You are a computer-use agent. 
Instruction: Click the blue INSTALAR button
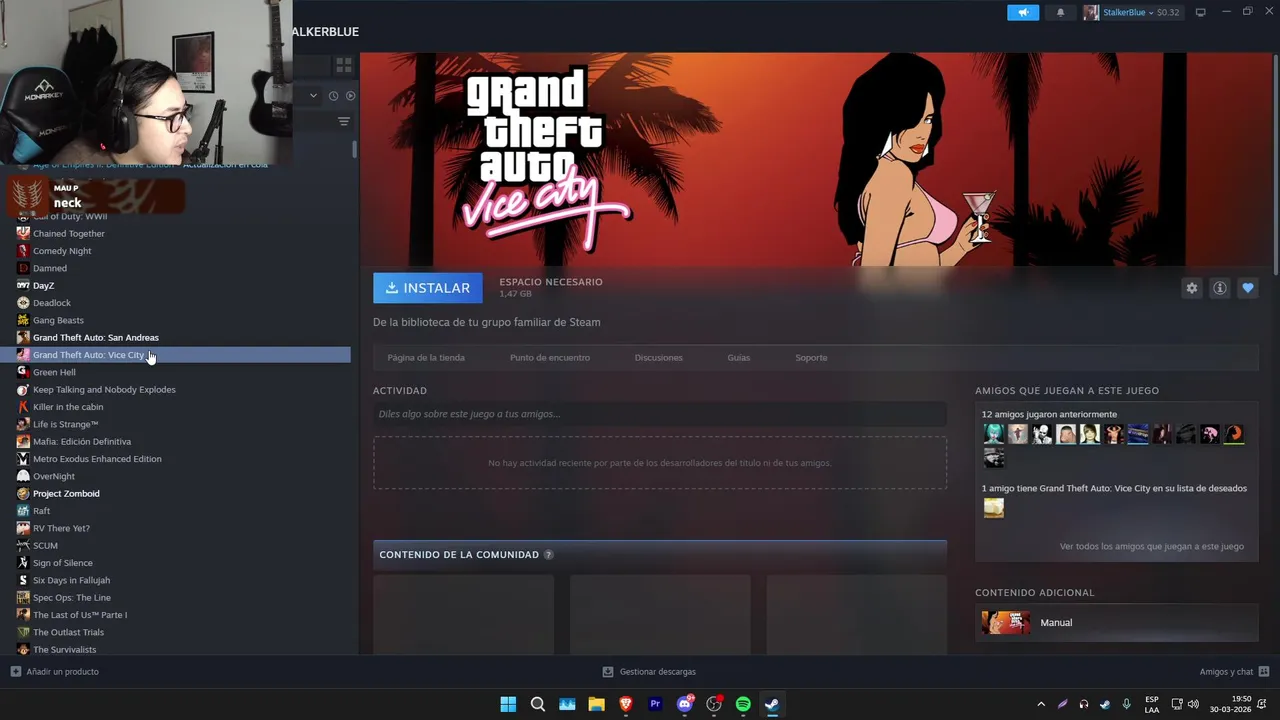pos(428,288)
